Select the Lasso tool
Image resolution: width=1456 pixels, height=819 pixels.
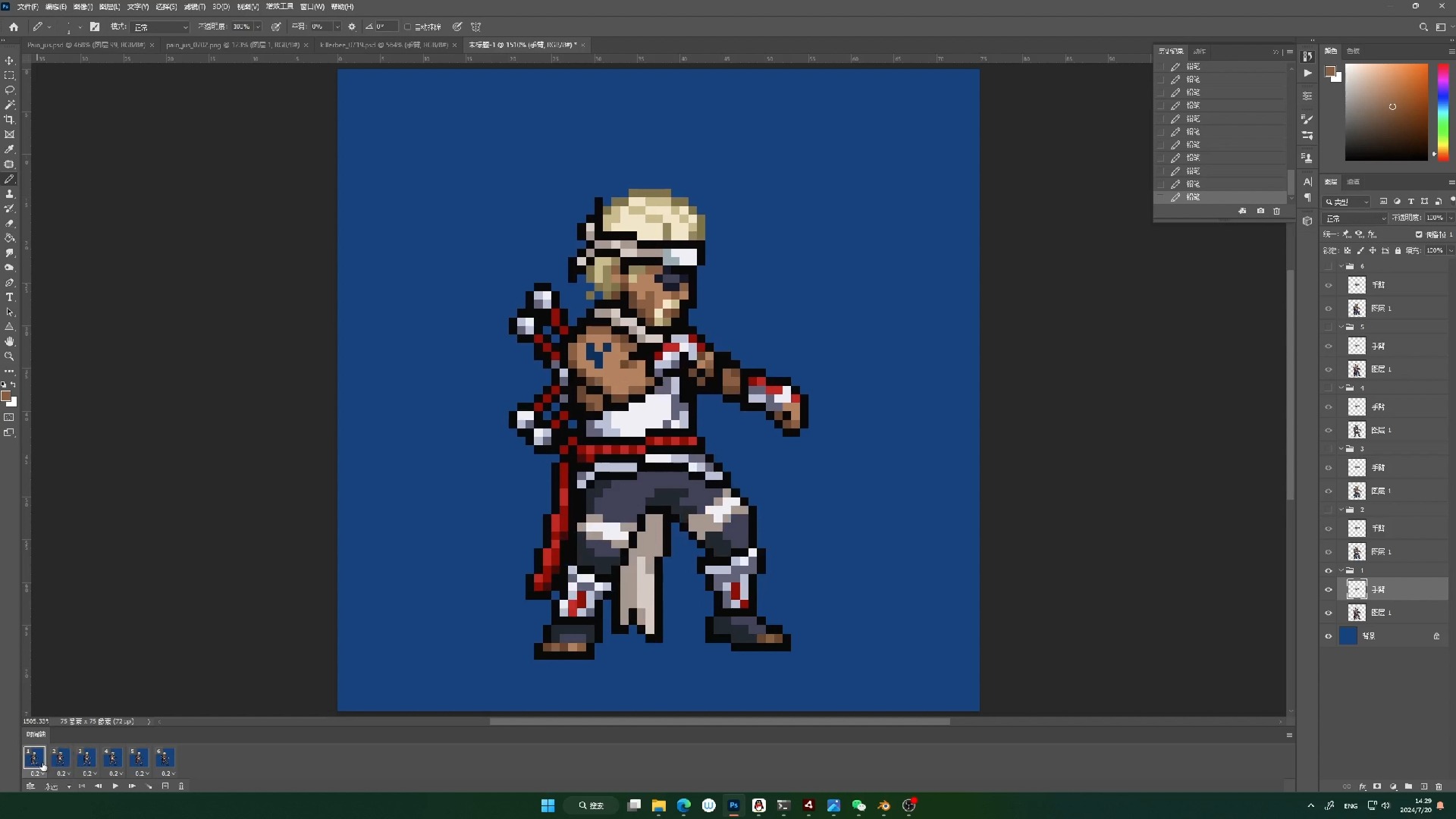(x=10, y=90)
